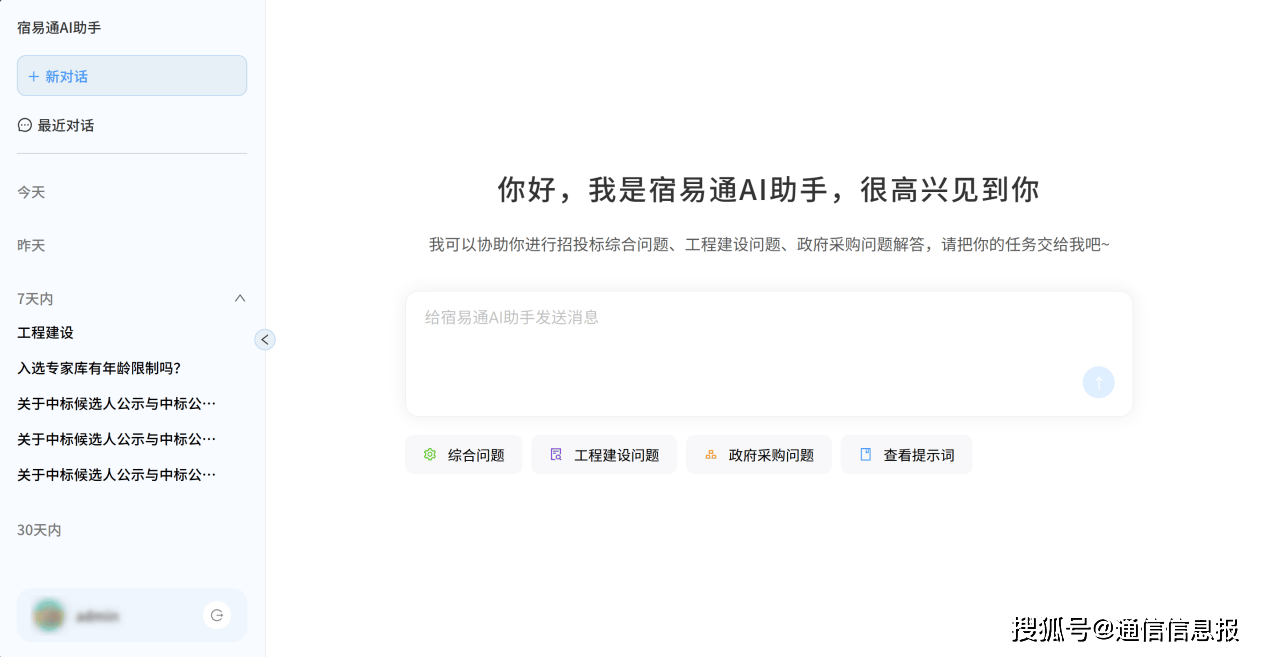Viewport: 1269px width, 657px height.
Task: Select the 政府采购问题 quick prompt
Action: [759, 455]
